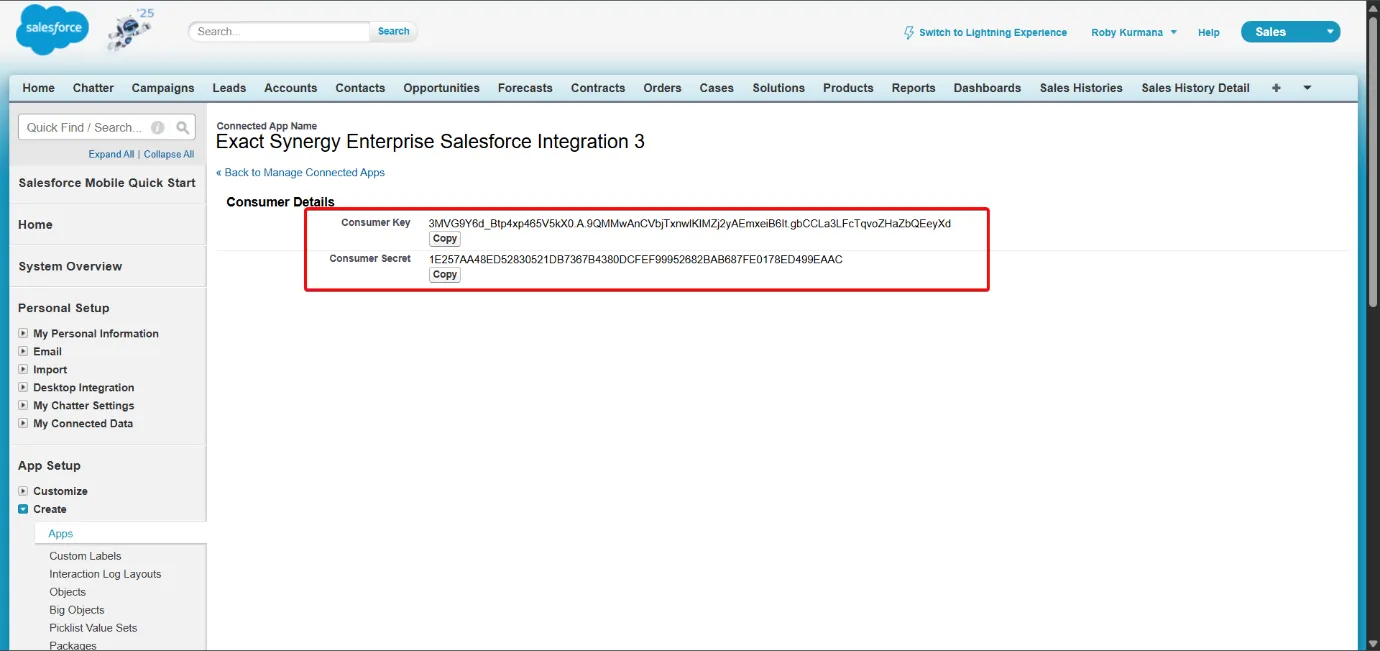Open the Sales app menu dropdown
The width and height of the screenshot is (1380, 651).
(1290, 32)
